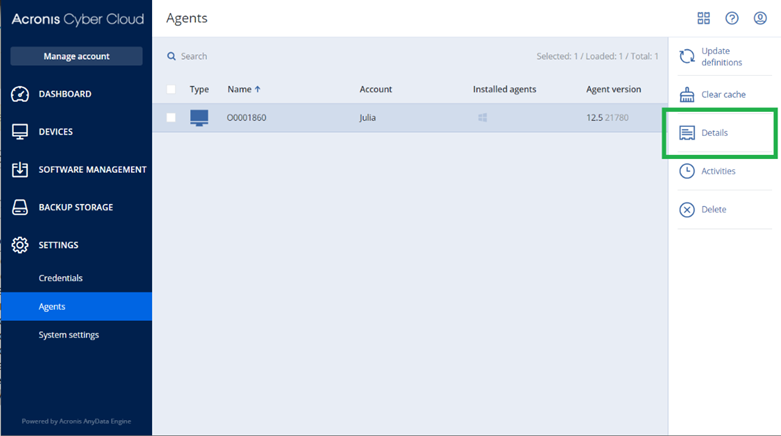Screen dimensions: 781x436
Task: Click agent version 12.5 21780
Action: pos(607,118)
